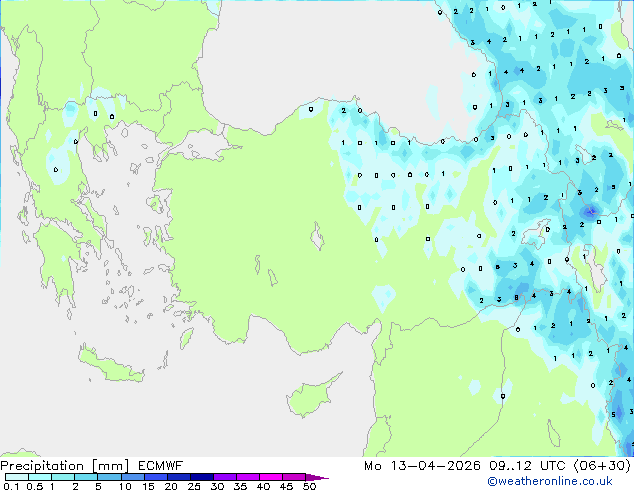Click the island of Crete on the map
Screen dimensions: 634x490
[x=110, y=365]
